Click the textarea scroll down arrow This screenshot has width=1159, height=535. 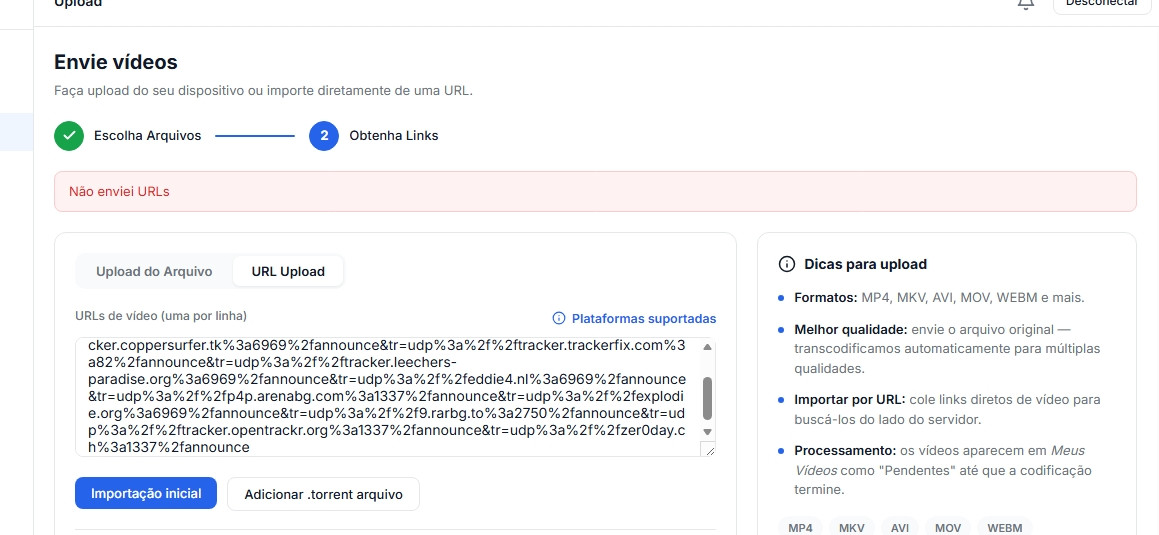coord(707,432)
